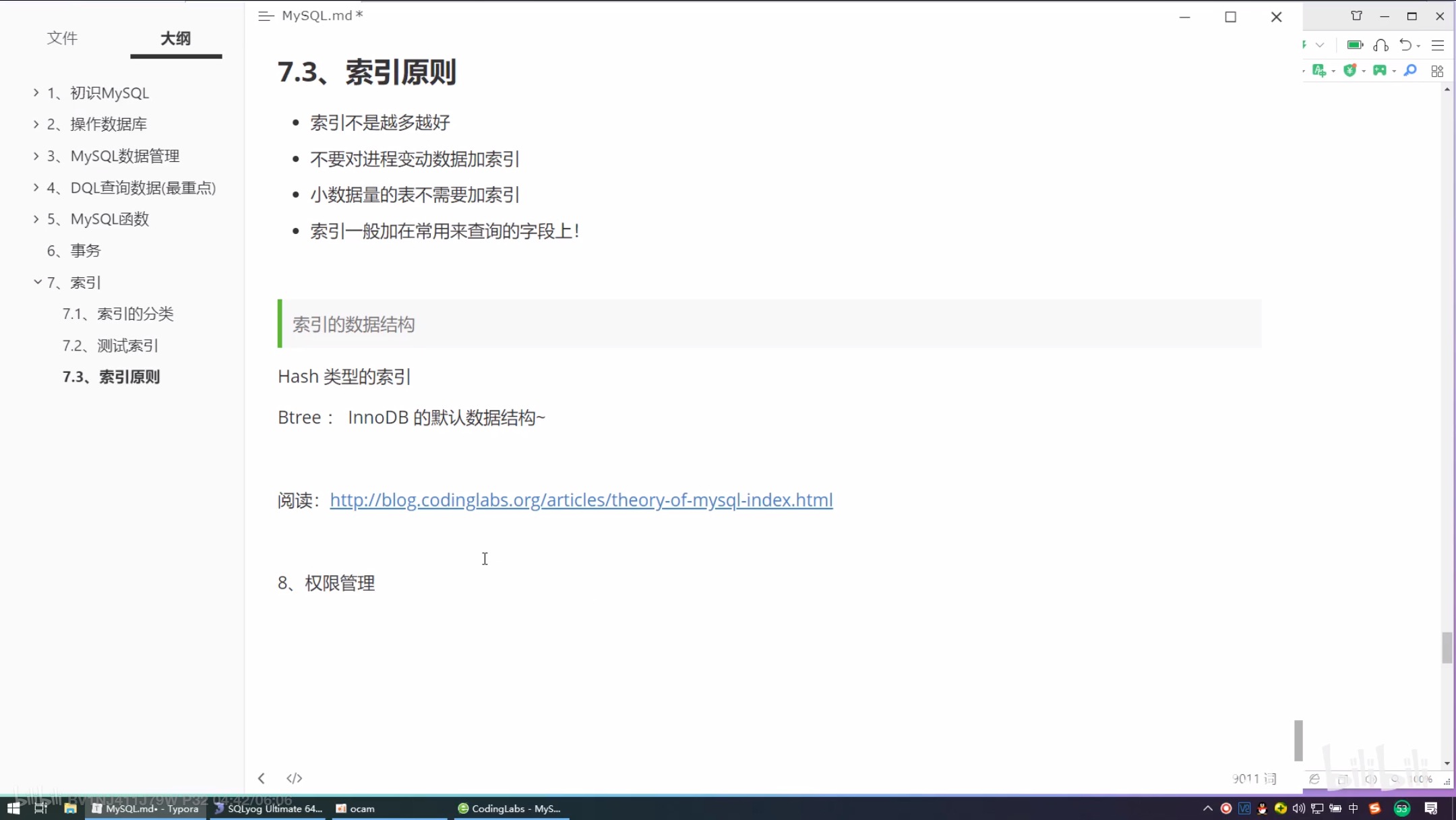The width and height of the screenshot is (1456, 820).
Task: Switch to the 文件 sidebar tab
Action: click(x=62, y=38)
